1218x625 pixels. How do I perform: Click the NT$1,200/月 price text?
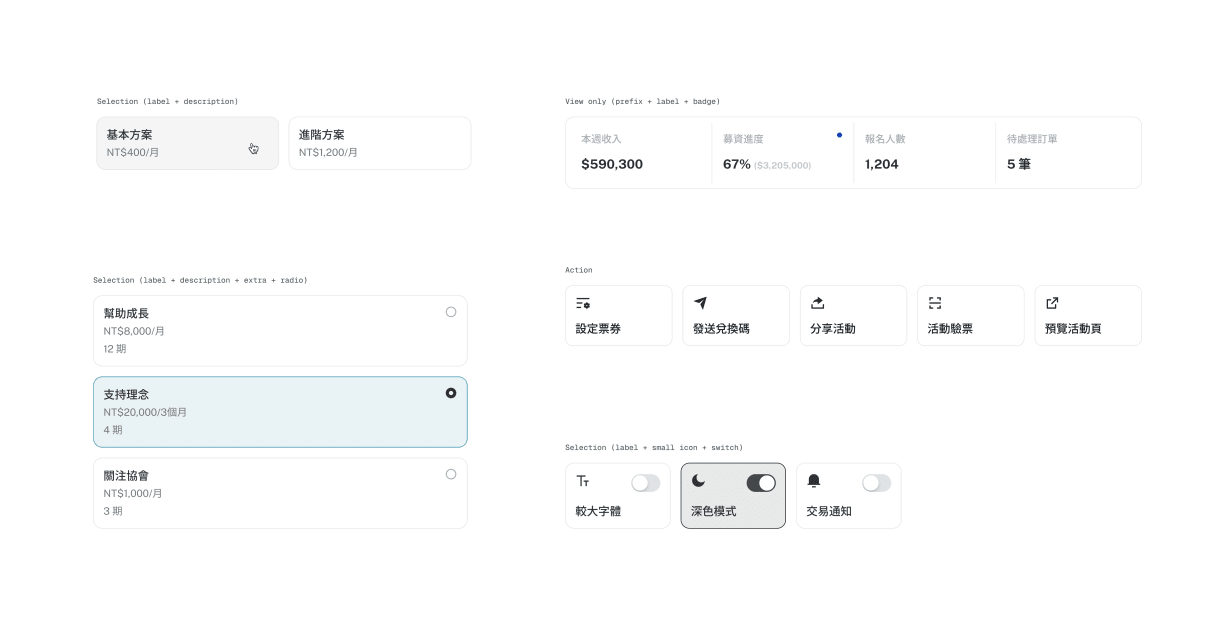coord(328,153)
